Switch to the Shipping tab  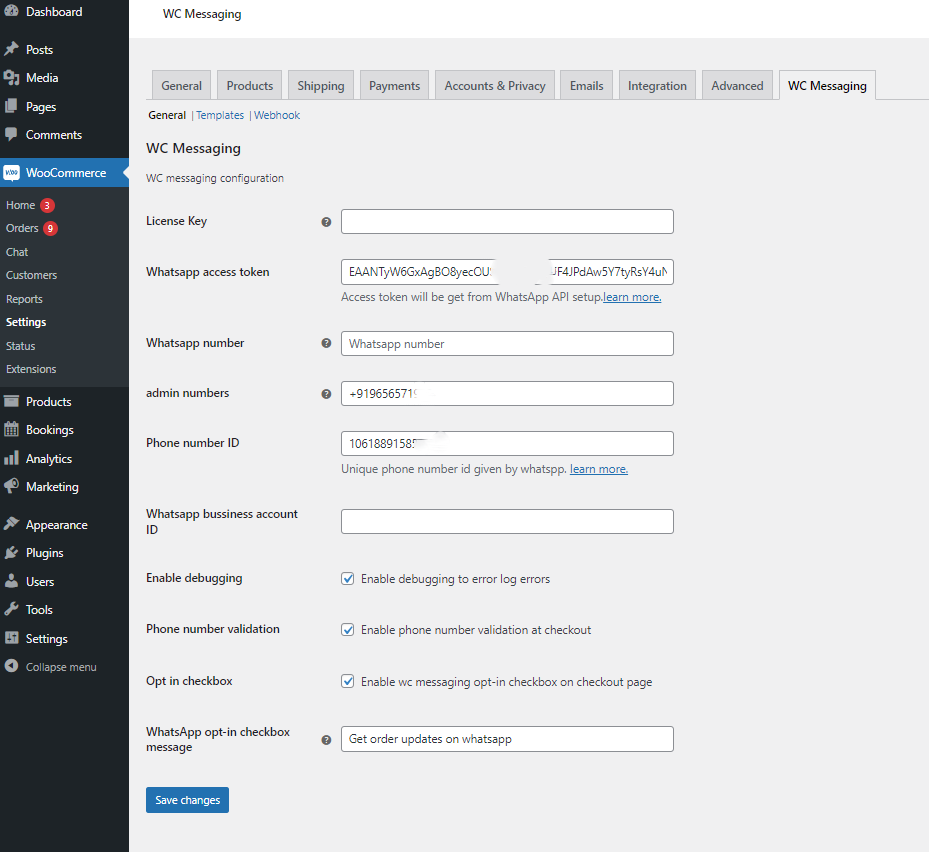(x=321, y=86)
